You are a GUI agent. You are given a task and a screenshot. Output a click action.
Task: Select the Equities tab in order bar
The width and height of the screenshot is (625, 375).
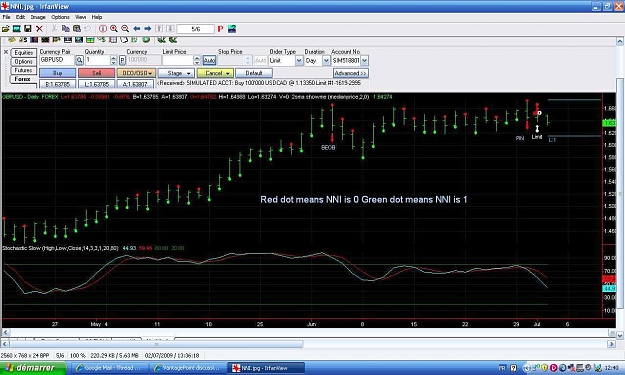[24, 53]
